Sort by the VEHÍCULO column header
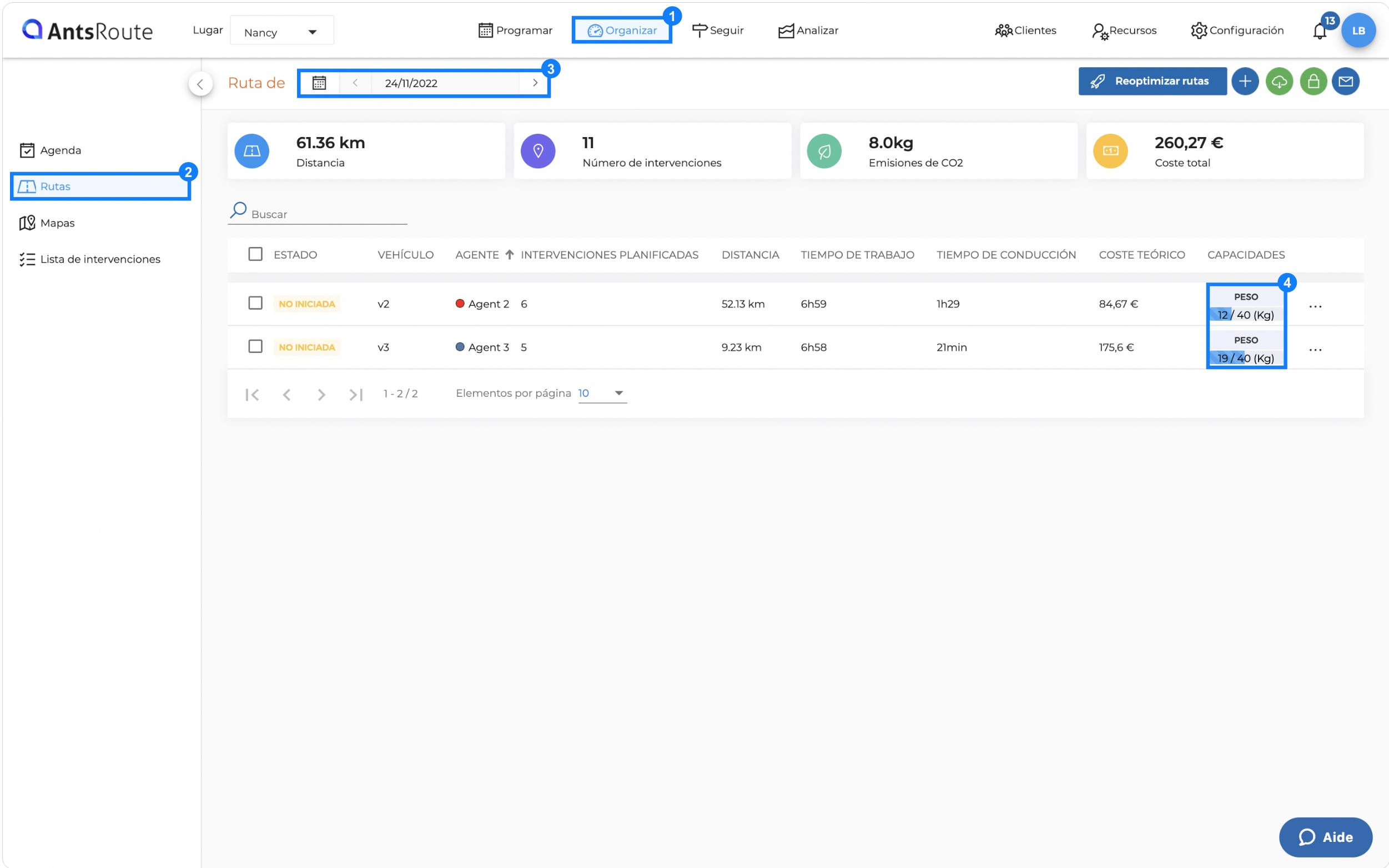1389x868 pixels. (405, 254)
